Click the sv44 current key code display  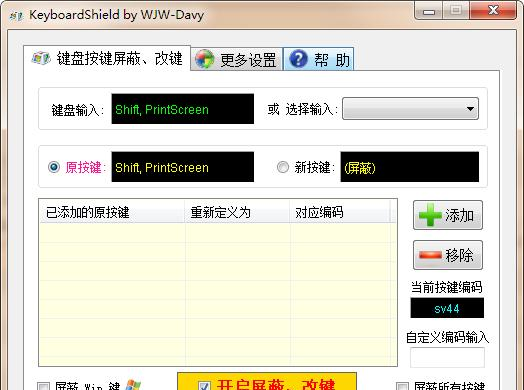447,308
